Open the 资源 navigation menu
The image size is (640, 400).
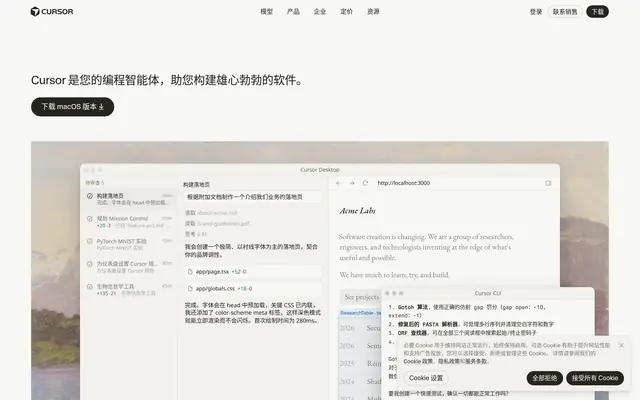[373, 11]
